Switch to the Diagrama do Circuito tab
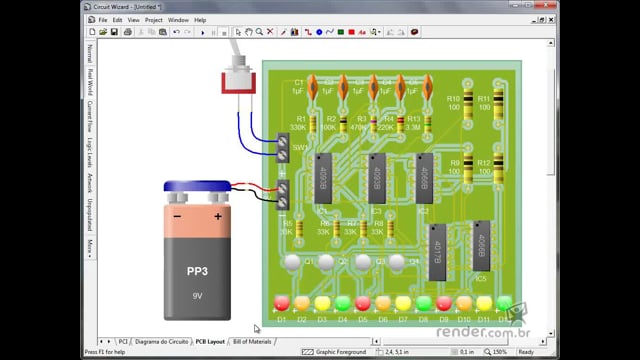 coord(162,342)
